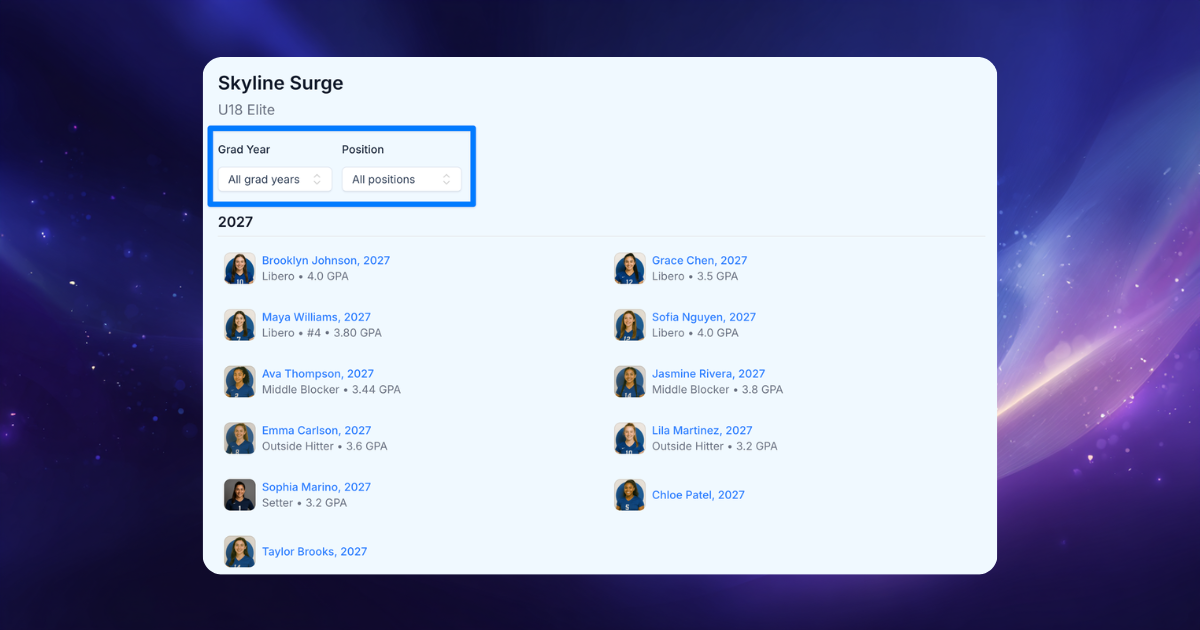Open the Grad Year dropdown
The width and height of the screenshot is (1200, 630).
click(x=275, y=179)
